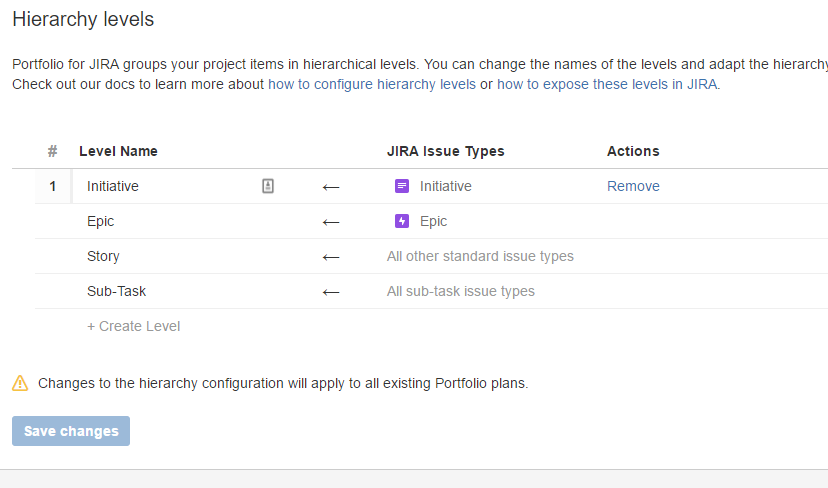Open 'how to configure hierarchy levels' docs

[371, 84]
